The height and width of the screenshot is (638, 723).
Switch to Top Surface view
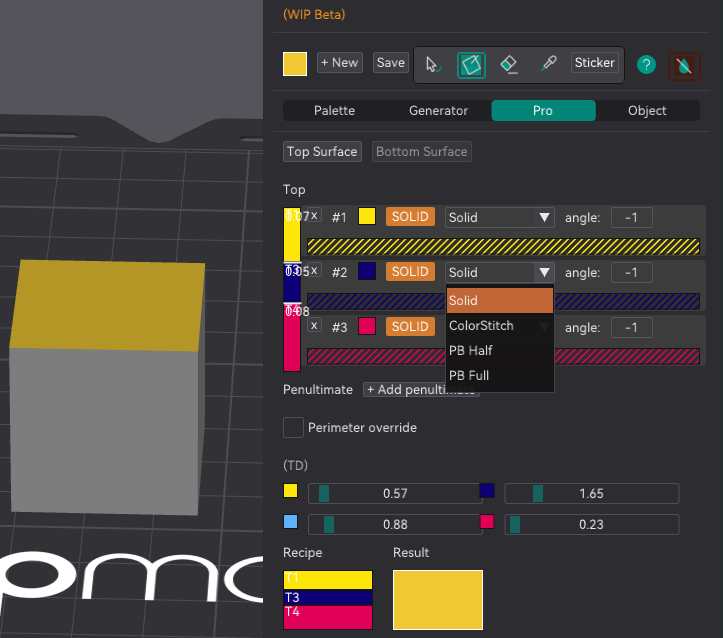tap(322, 152)
